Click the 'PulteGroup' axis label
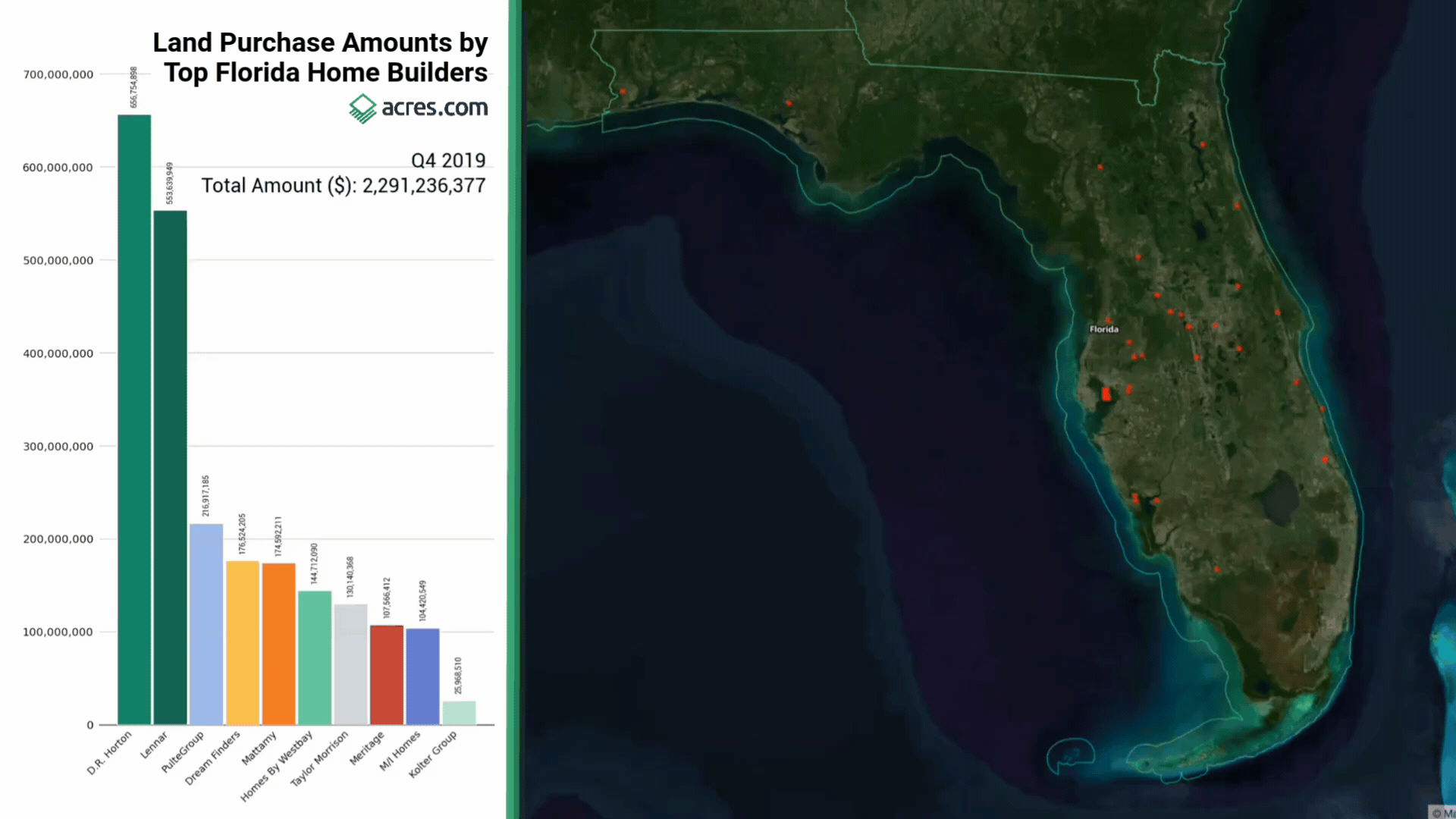Image resolution: width=1456 pixels, height=819 pixels. tap(182, 752)
